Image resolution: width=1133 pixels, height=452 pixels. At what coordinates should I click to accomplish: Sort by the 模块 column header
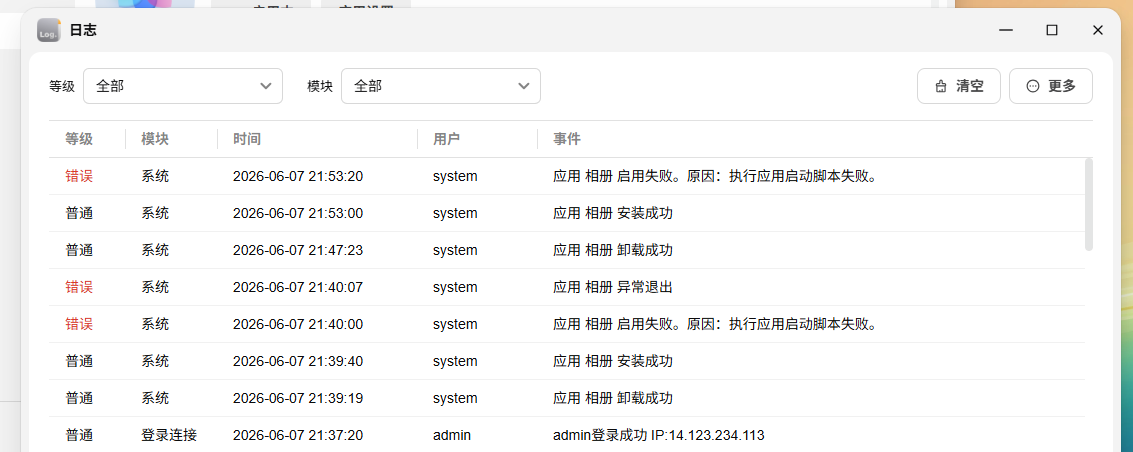pos(155,139)
